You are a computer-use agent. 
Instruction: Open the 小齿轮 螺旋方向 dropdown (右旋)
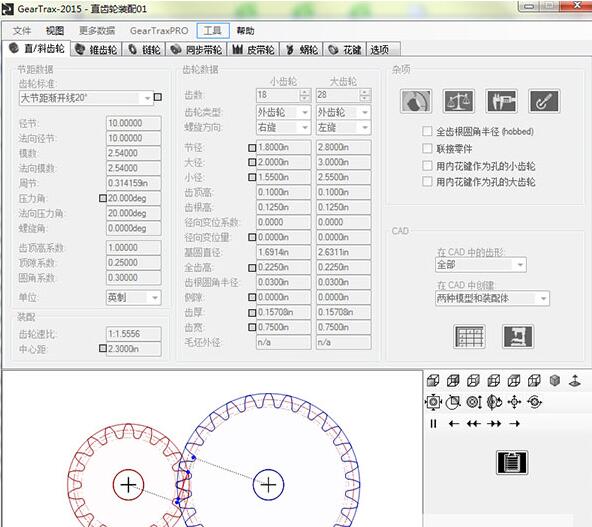tap(284, 128)
